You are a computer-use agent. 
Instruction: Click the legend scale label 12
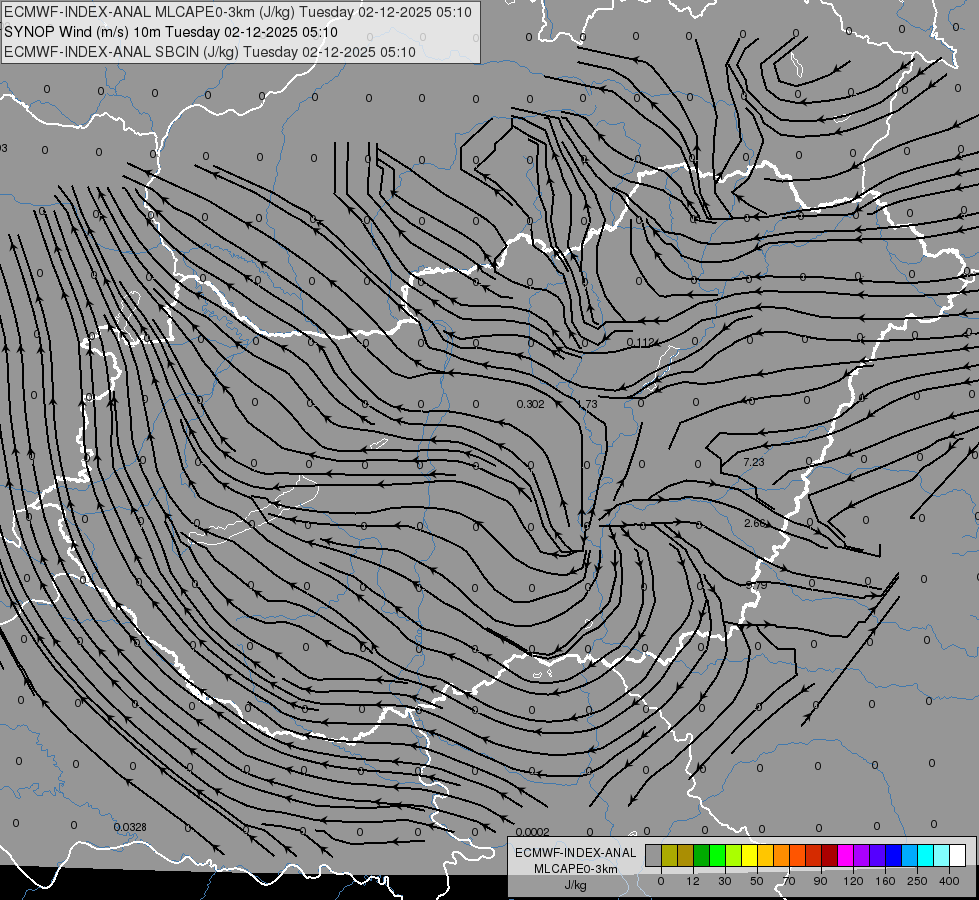pos(693,881)
